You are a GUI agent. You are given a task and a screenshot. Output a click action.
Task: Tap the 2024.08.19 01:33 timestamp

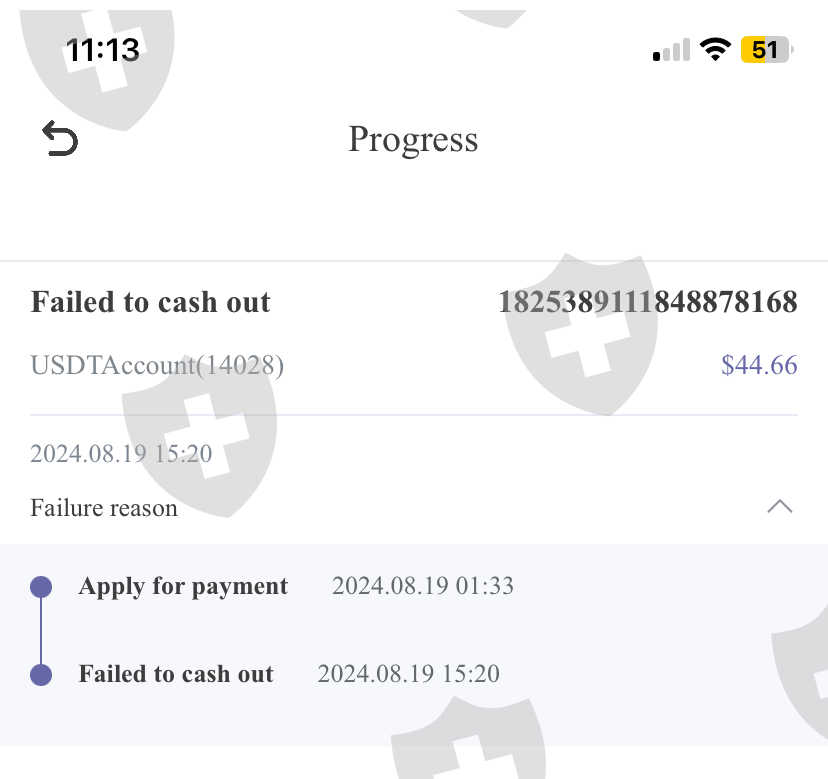click(423, 586)
